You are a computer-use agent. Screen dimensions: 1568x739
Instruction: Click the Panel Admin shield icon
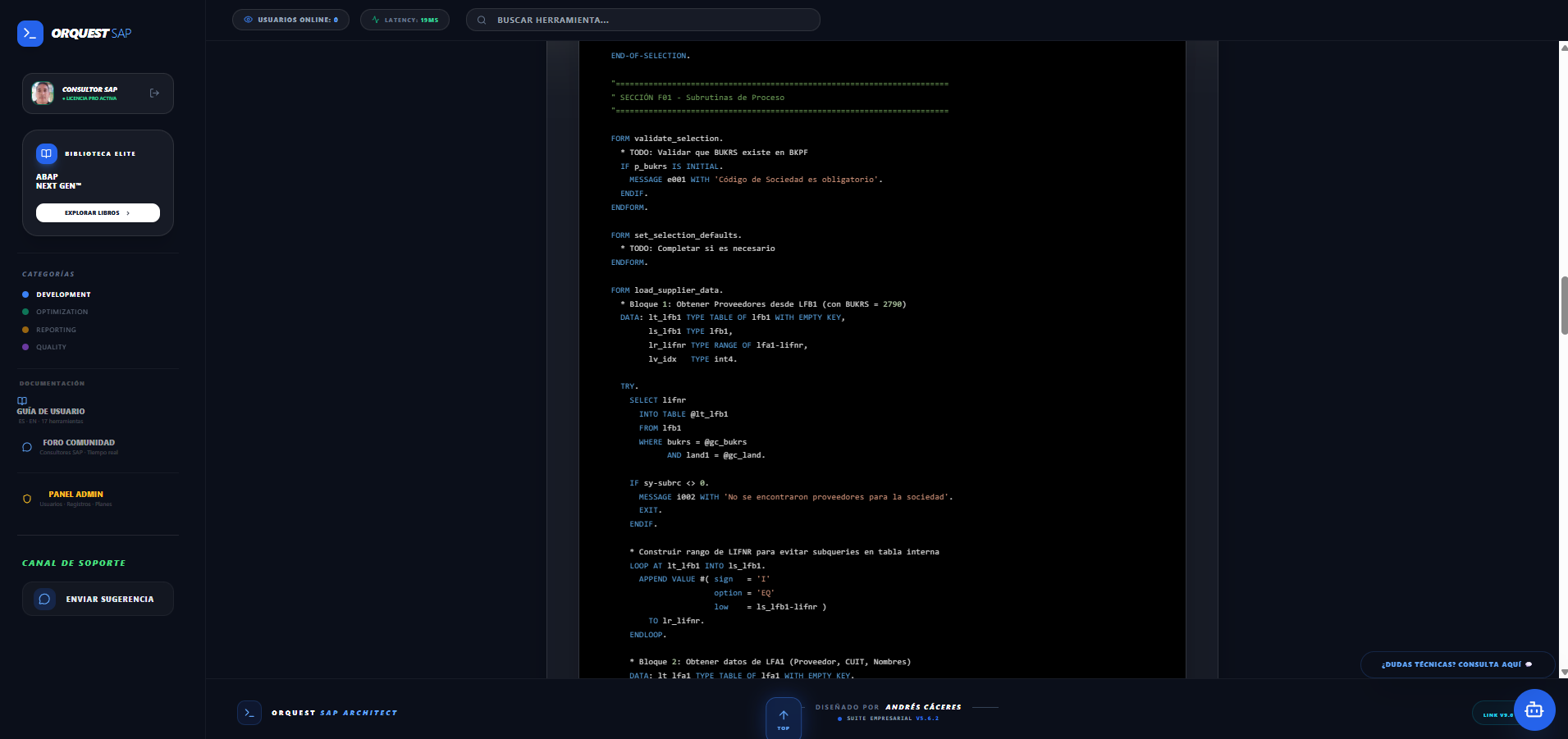click(x=26, y=499)
